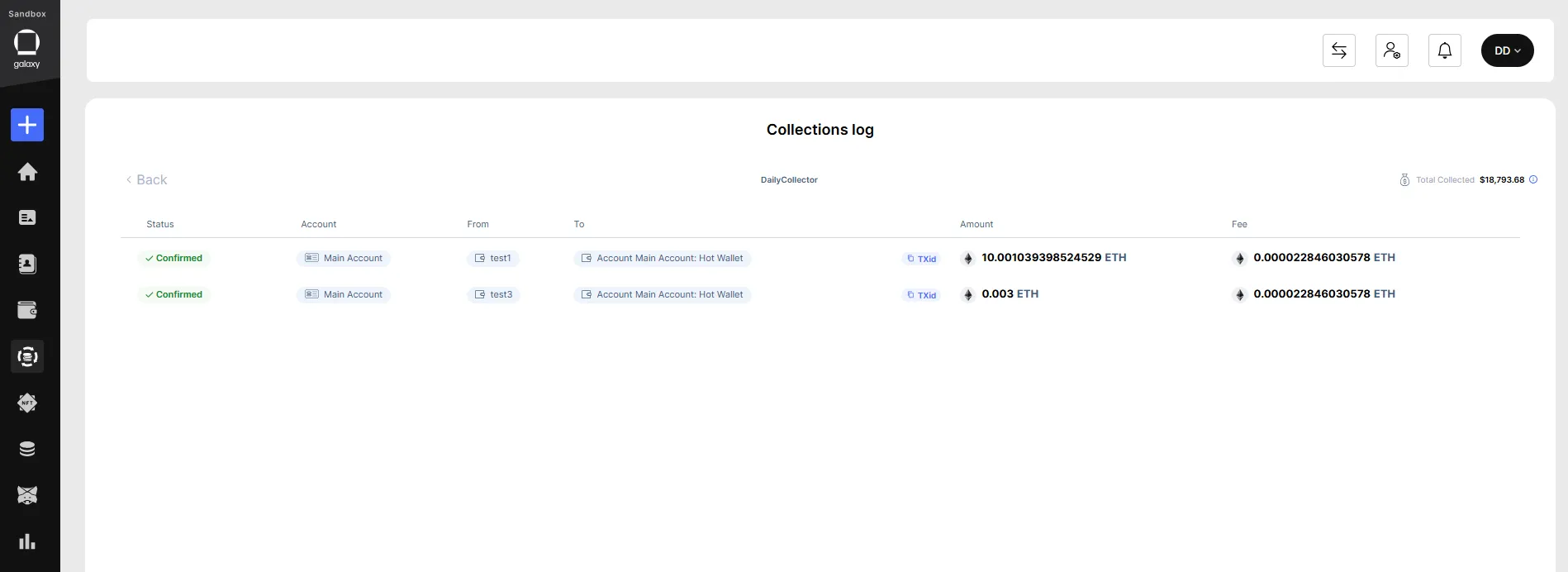Click Confirmed status in test1 row
This screenshot has height=572, width=1568.
click(173, 258)
